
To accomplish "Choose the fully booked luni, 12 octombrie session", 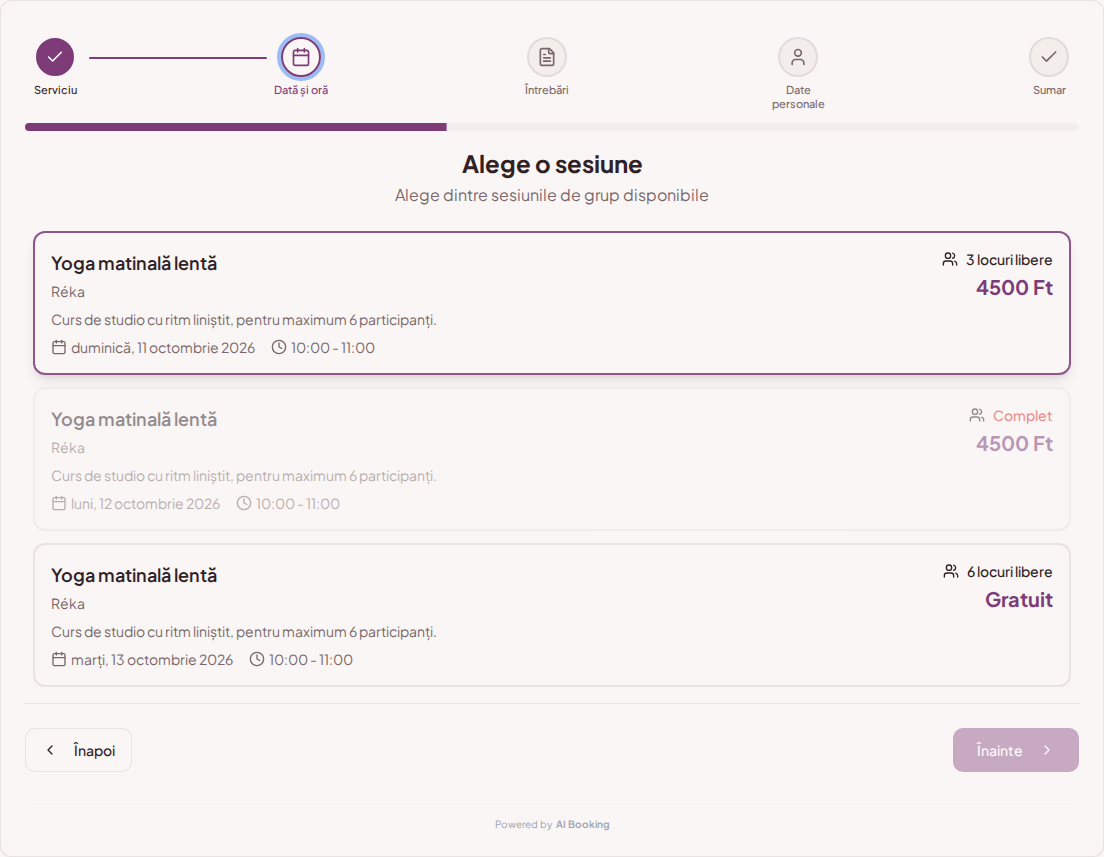I will click(552, 459).
